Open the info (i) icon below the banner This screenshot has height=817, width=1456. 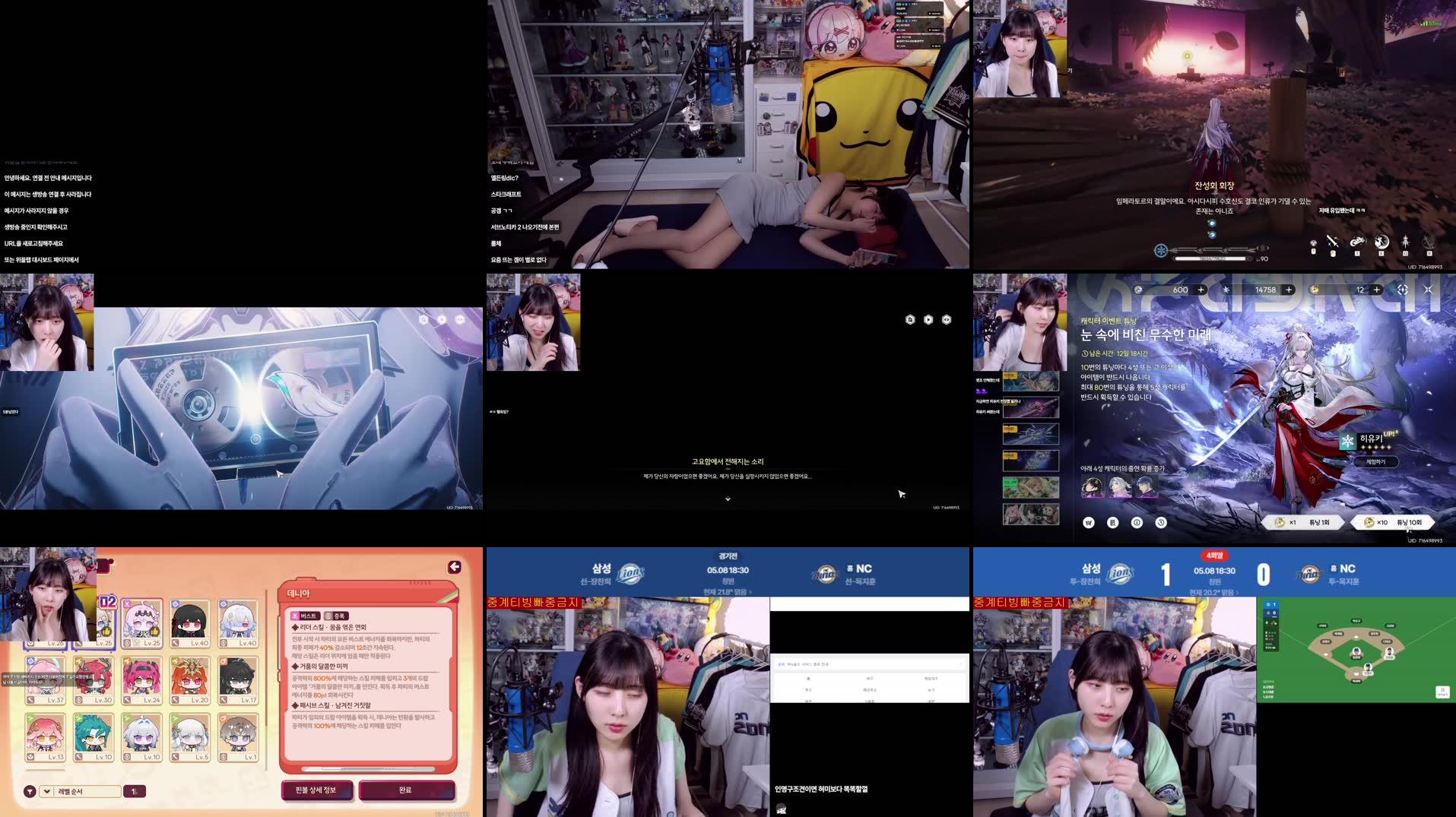coord(1137,522)
